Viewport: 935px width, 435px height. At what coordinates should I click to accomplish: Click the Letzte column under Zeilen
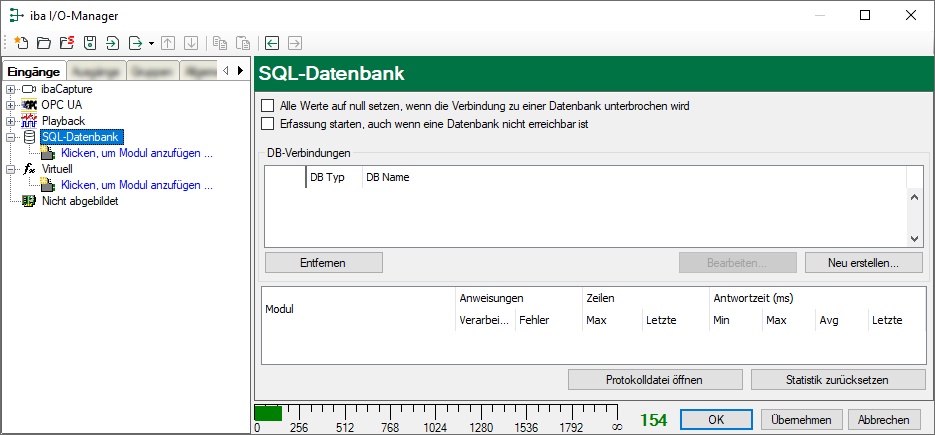pos(676,320)
